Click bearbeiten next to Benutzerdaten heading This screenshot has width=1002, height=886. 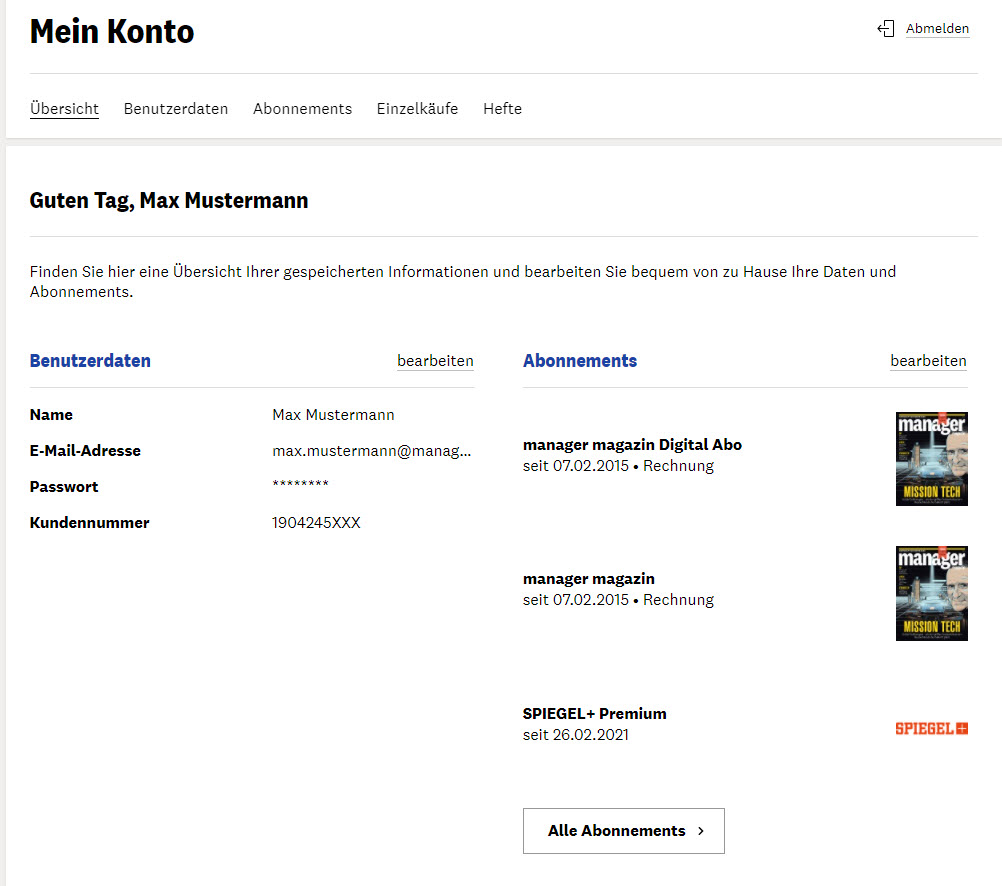click(435, 361)
